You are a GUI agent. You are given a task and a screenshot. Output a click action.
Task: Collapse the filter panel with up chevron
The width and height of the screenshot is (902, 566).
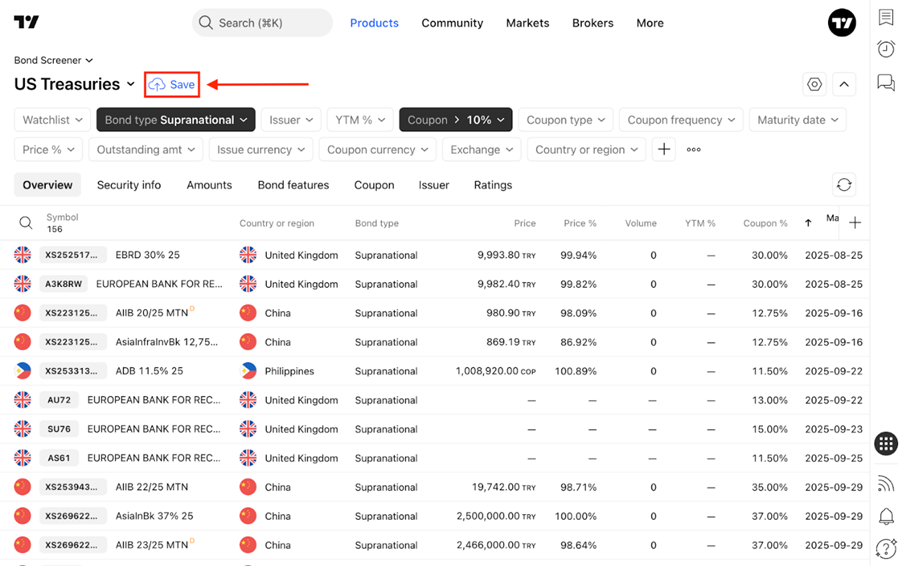[x=844, y=85]
